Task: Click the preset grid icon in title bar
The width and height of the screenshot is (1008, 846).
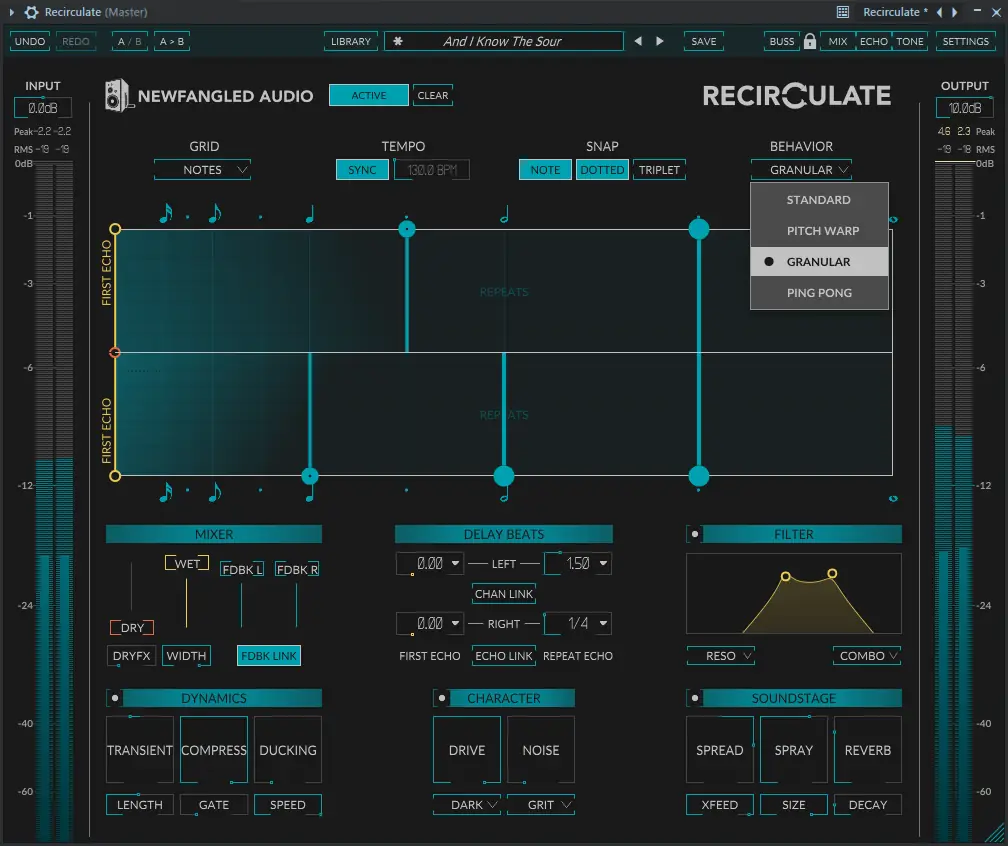Action: 843,12
